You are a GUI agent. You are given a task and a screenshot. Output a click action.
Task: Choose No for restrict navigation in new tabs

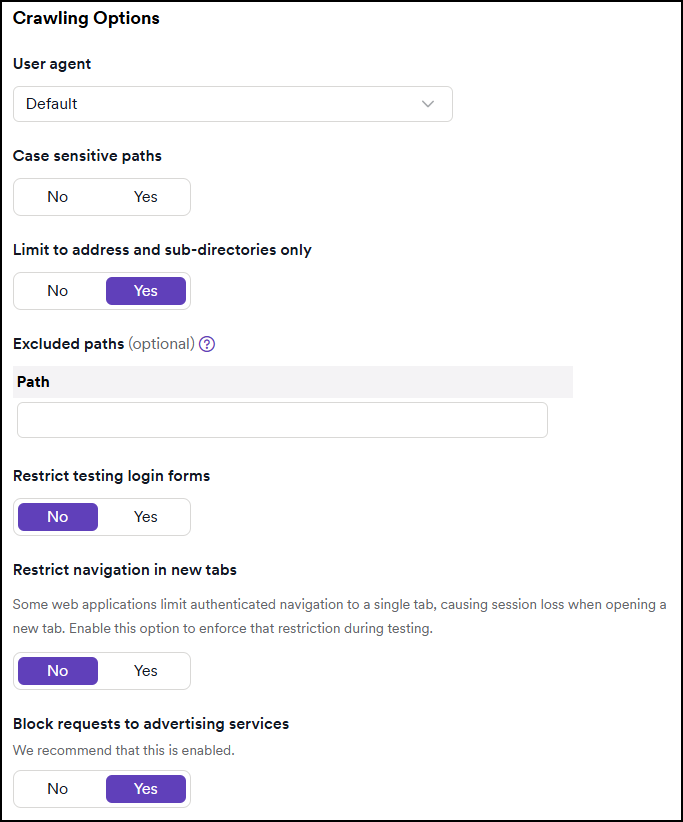pos(57,671)
